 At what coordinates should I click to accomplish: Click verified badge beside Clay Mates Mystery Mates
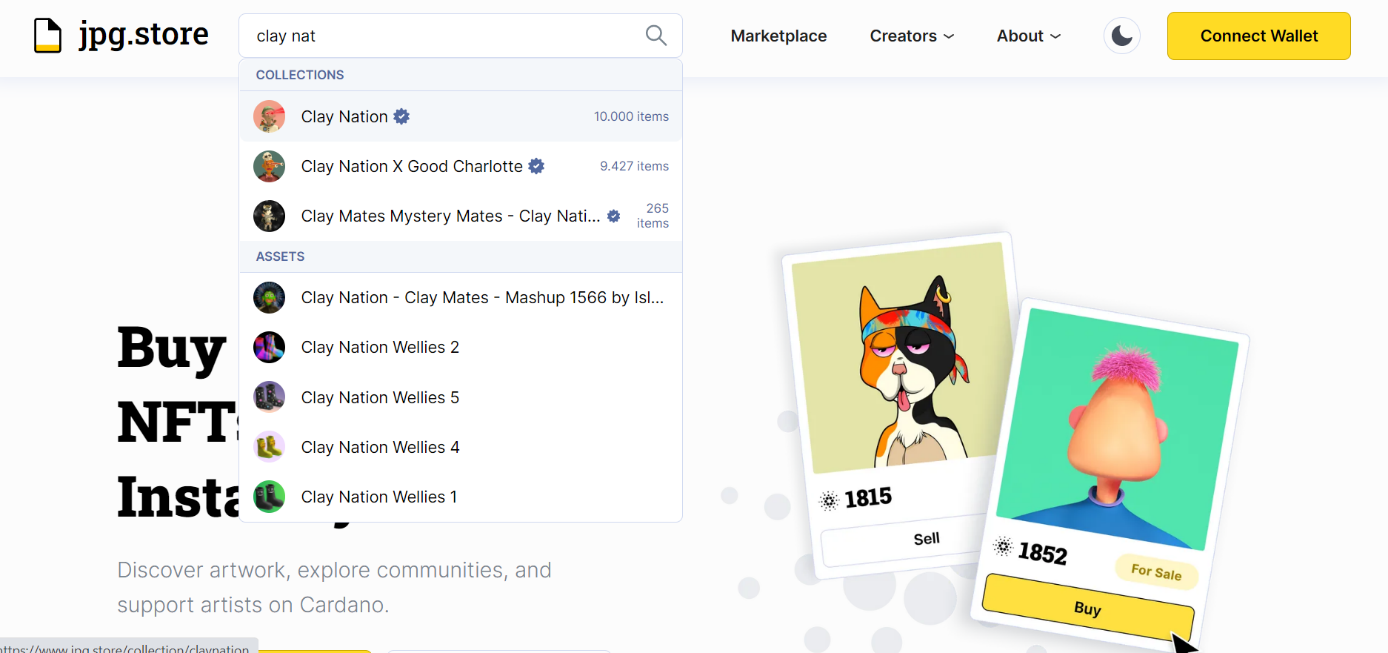tap(614, 216)
